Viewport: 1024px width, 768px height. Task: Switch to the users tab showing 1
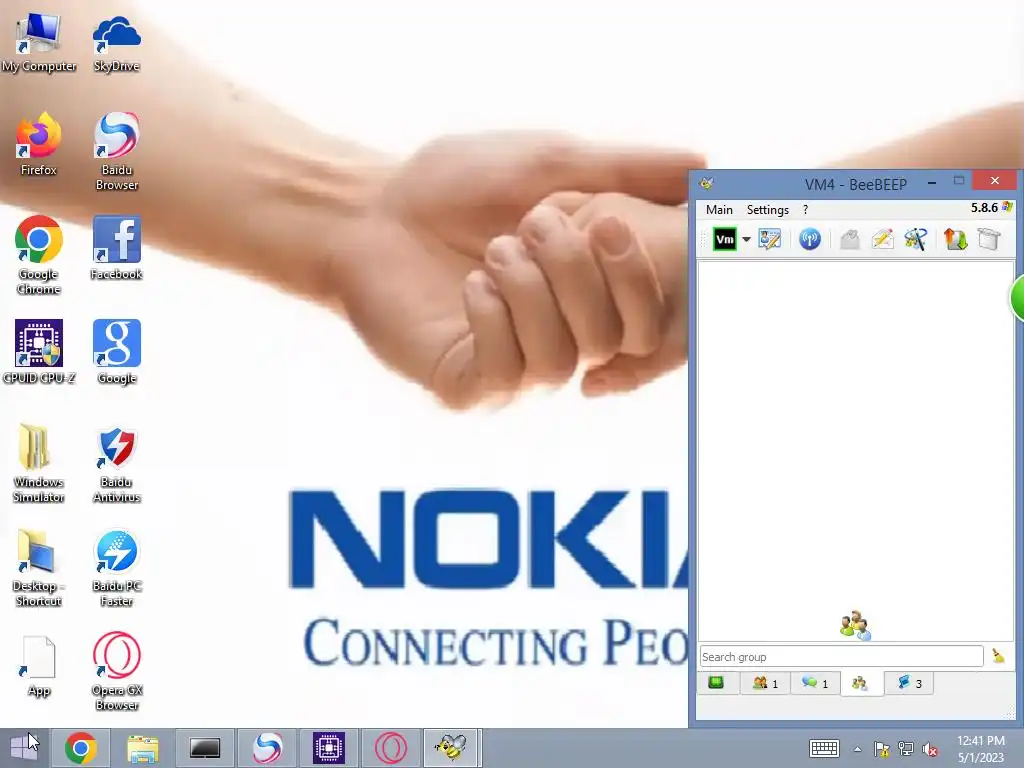tap(765, 683)
